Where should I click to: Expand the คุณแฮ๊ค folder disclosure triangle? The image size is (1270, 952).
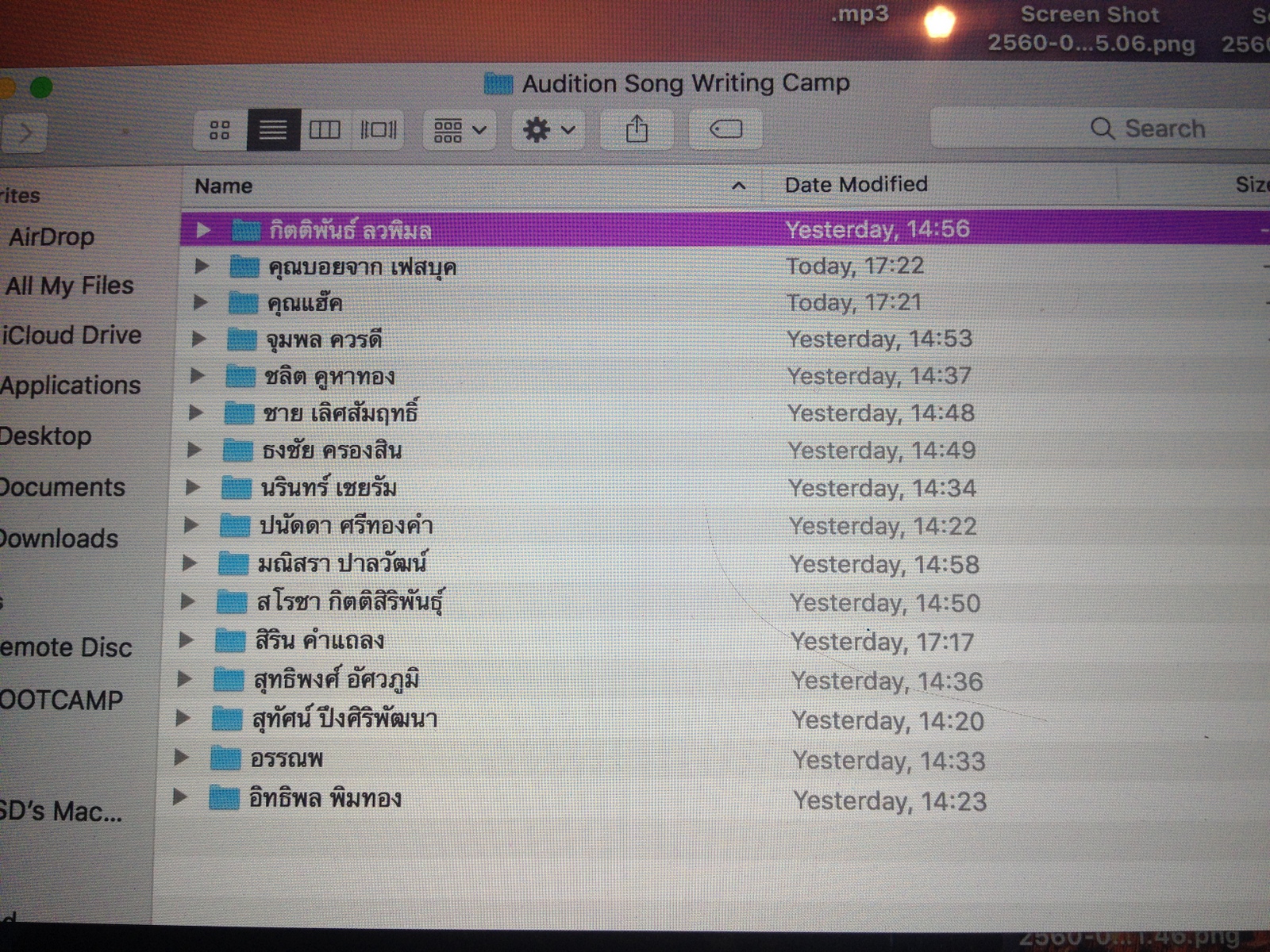201,302
